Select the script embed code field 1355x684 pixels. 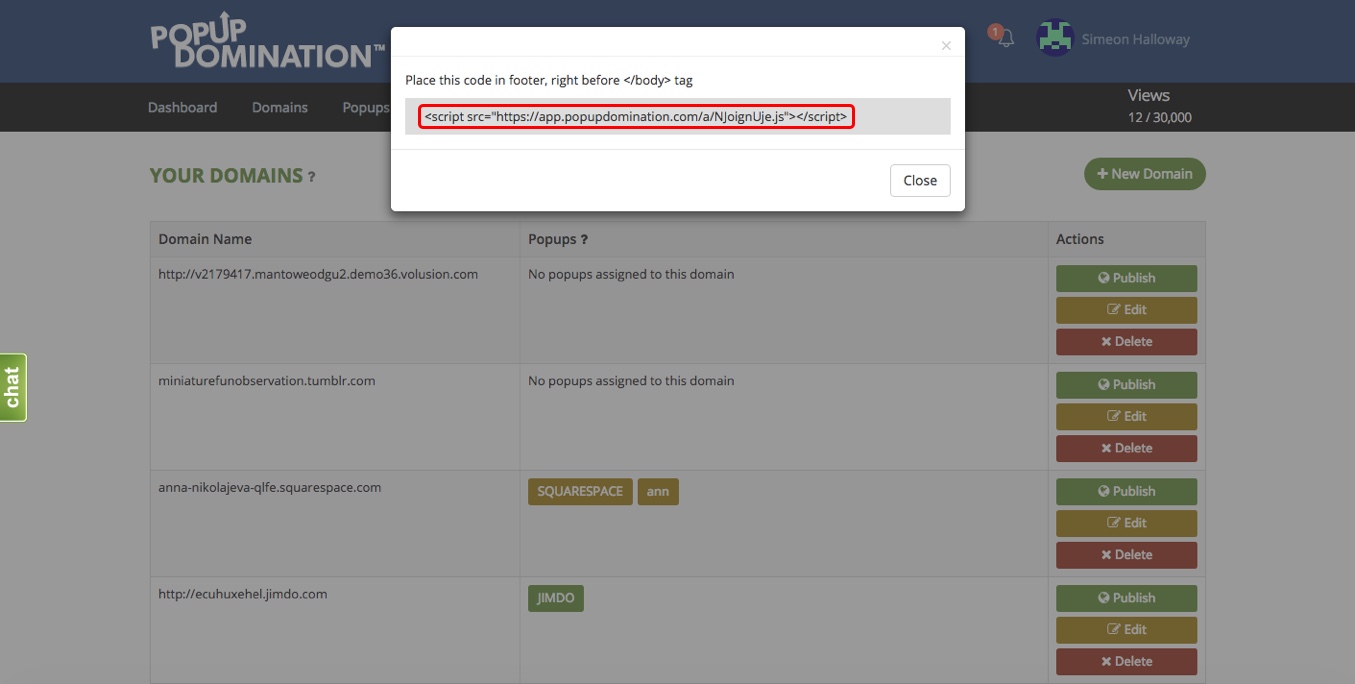pos(677,116)
